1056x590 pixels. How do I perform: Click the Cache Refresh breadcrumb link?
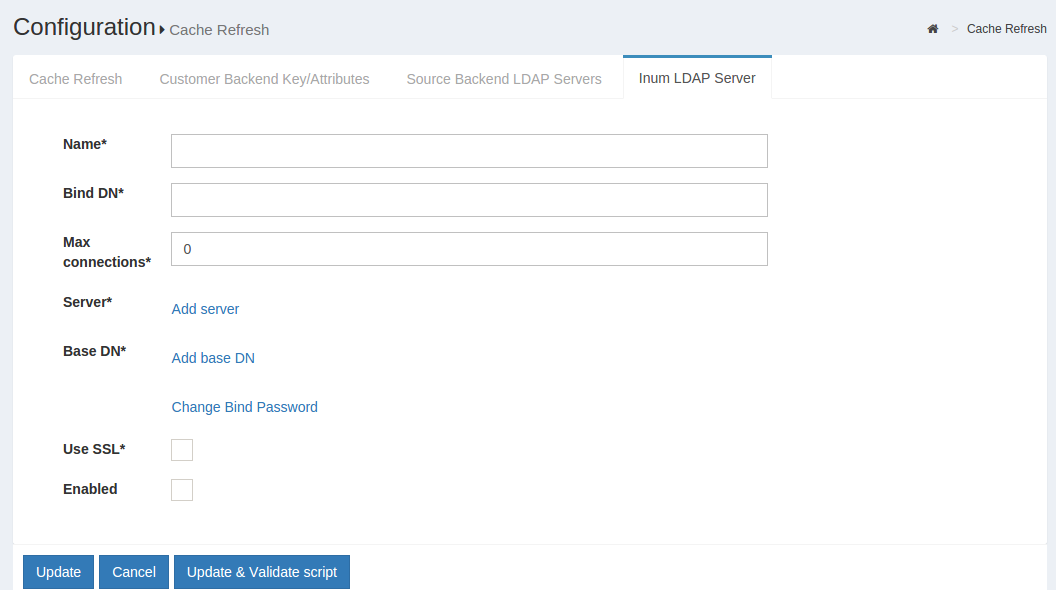(1006, 29)
